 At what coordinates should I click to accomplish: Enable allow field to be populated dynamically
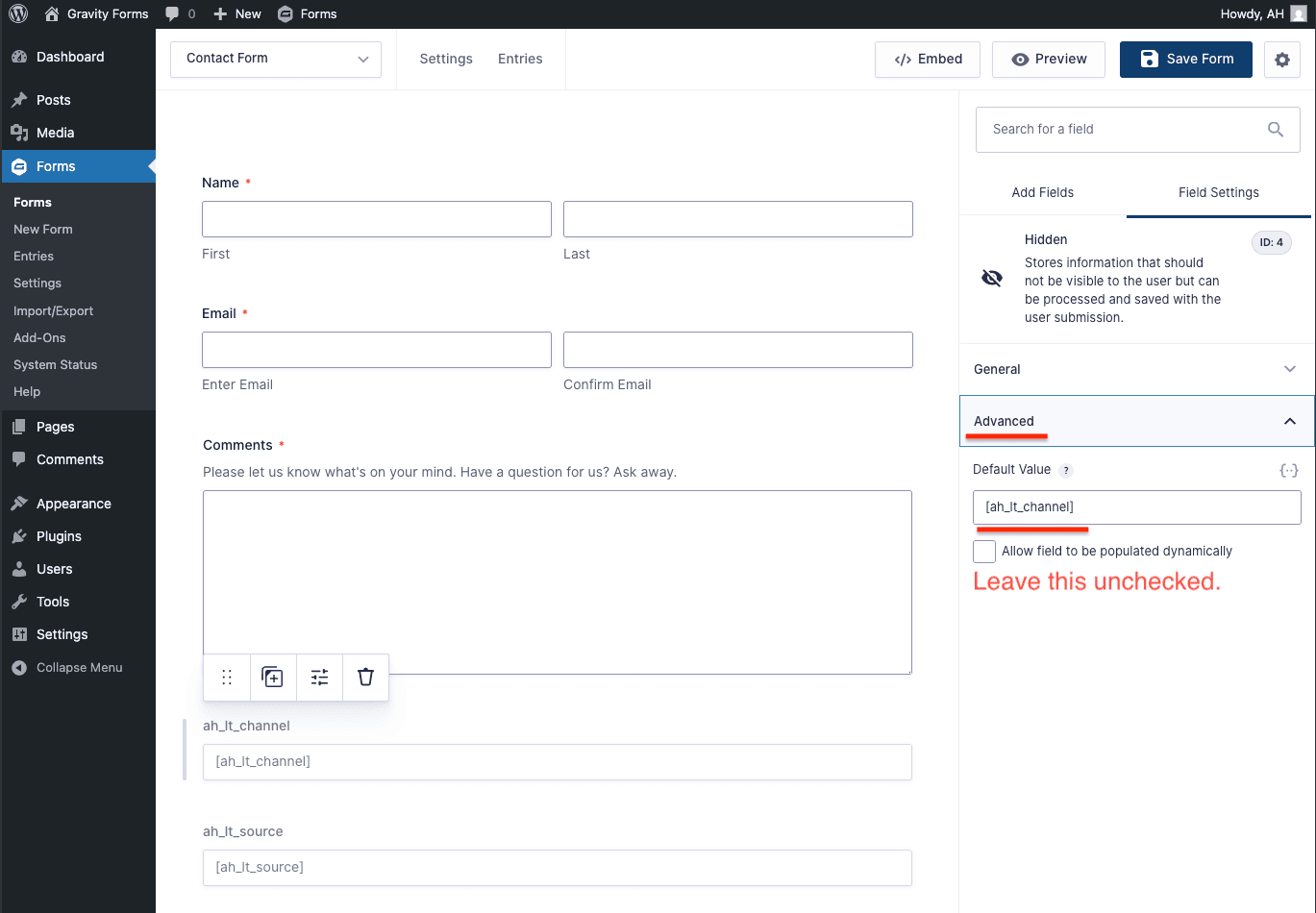pyautogui.click(x=983, y=551)
